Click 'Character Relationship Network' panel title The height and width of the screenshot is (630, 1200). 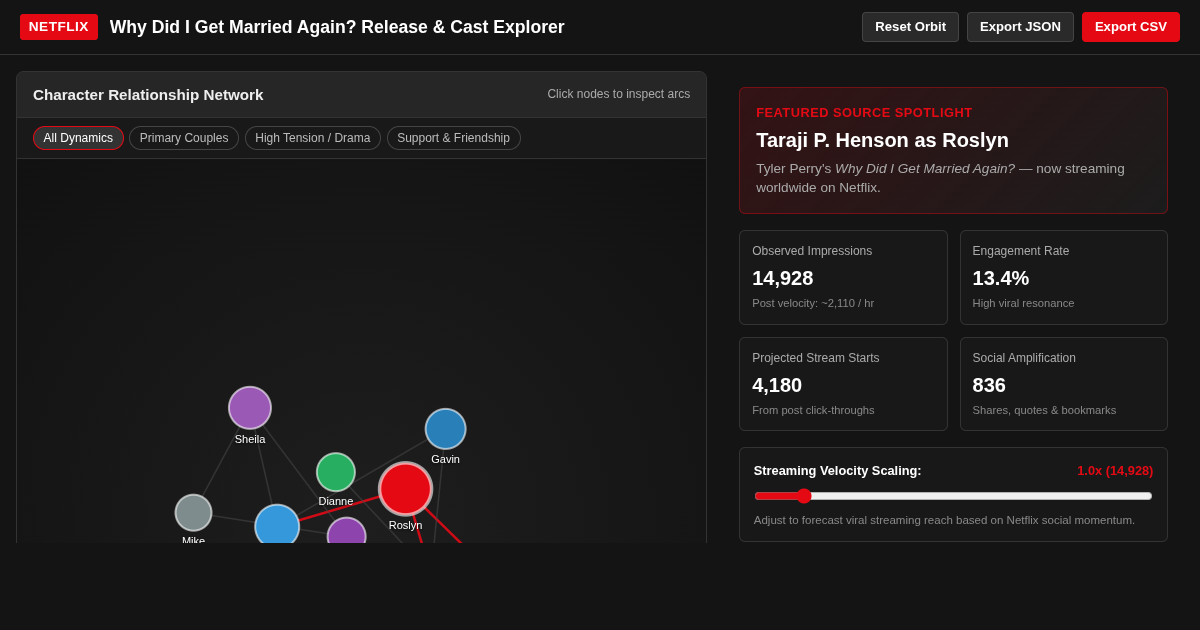coord(148,95)
